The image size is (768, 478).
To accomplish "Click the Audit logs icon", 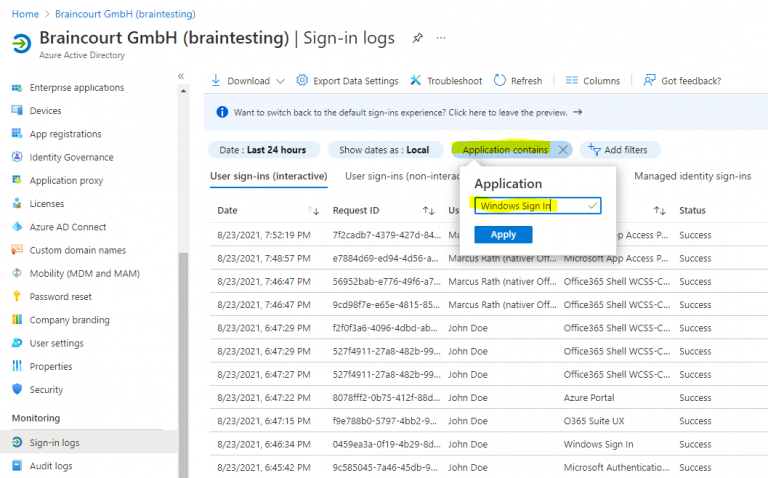I will [17, 465].
